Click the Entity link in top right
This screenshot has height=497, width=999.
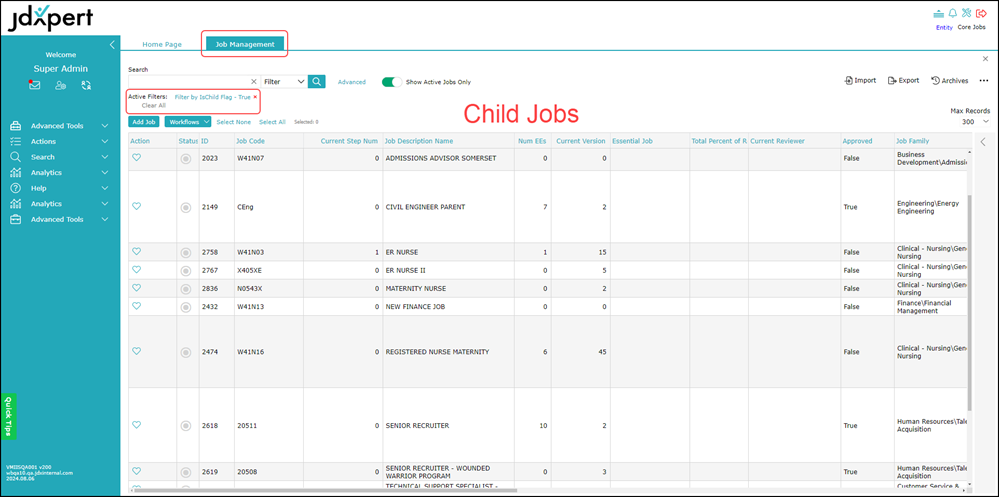pyautogui.click(x=944, y=27)
